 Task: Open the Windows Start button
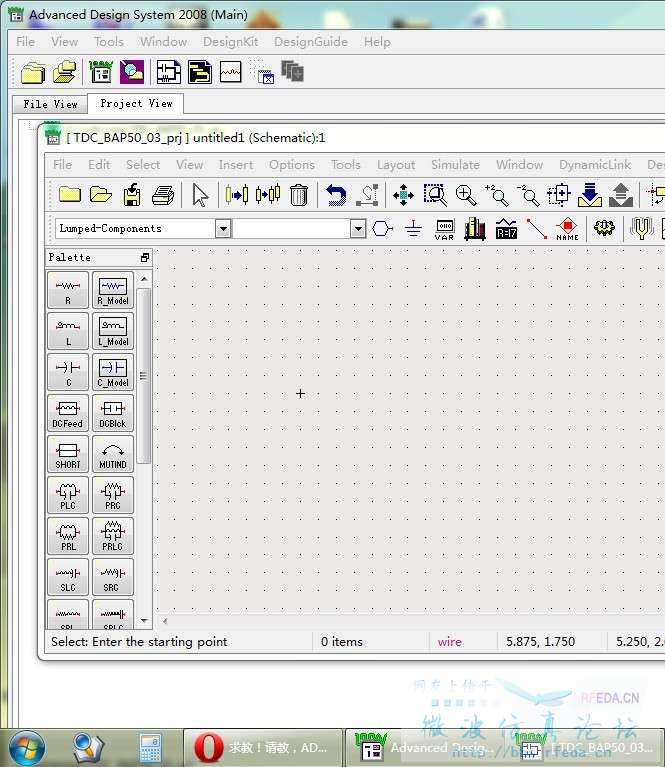[27, 747]
